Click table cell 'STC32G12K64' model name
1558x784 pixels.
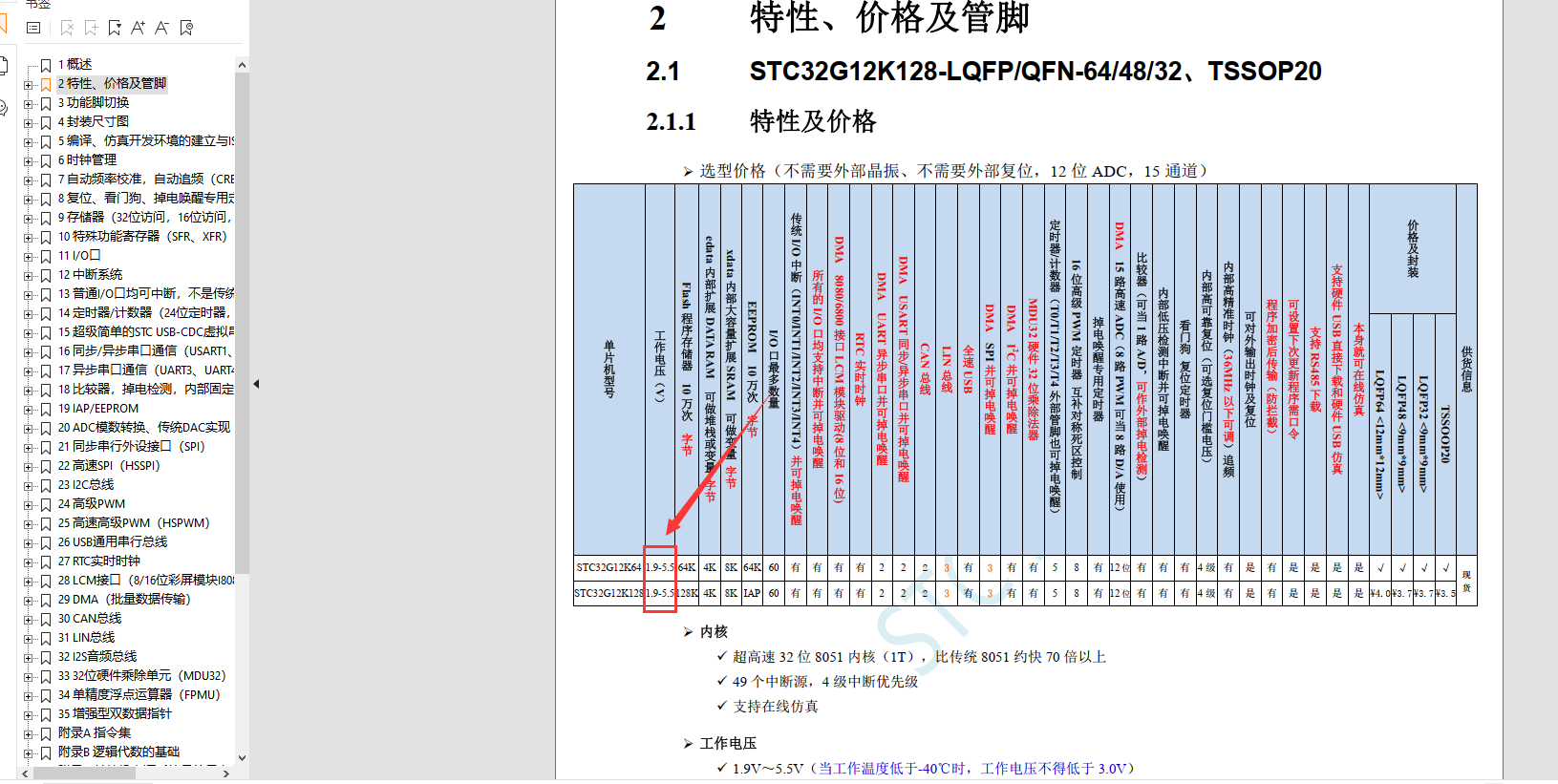609,567
